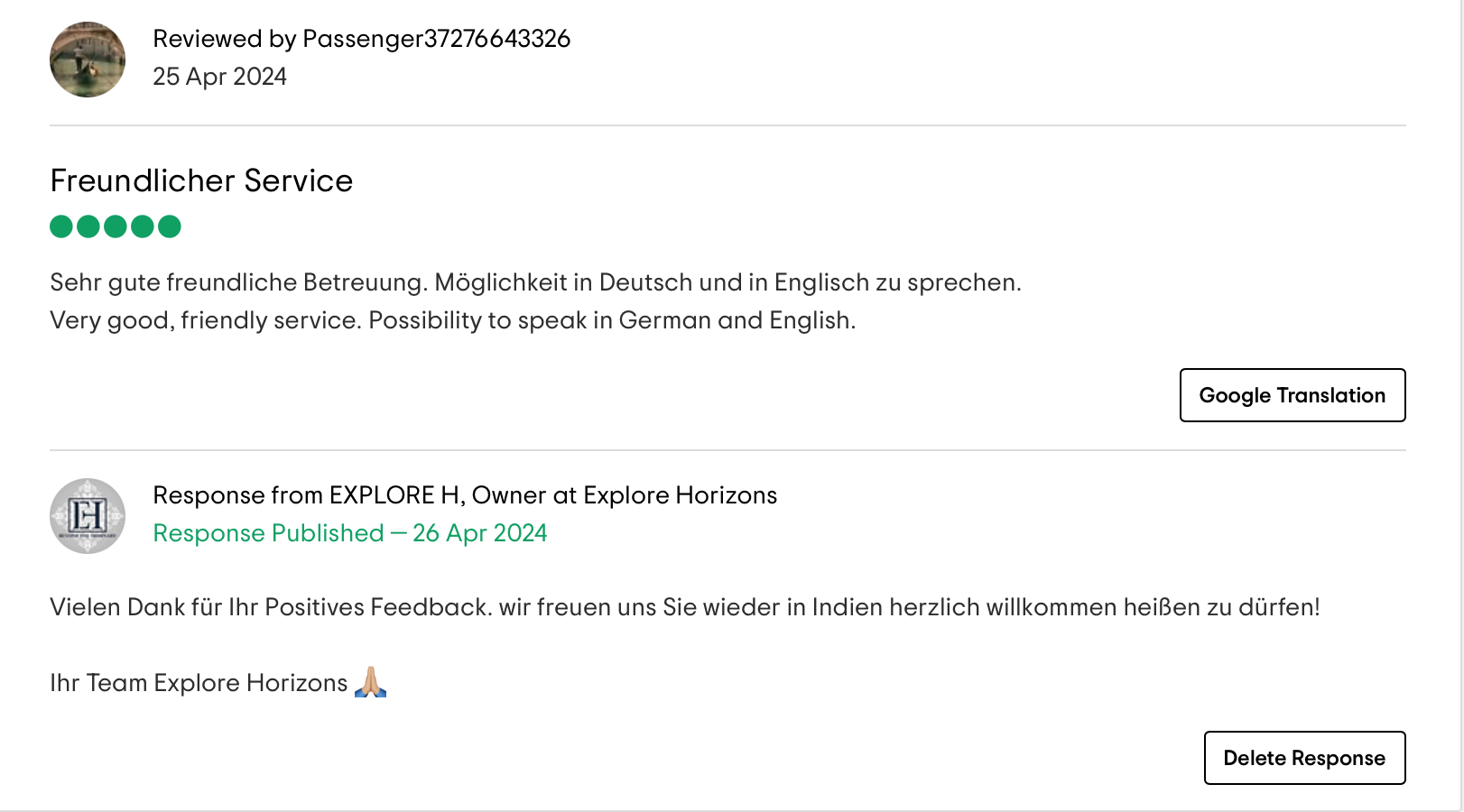Click the Response Published 26 Apr 2024 status
The image size is (1464, 812).
tap(350, 533)
